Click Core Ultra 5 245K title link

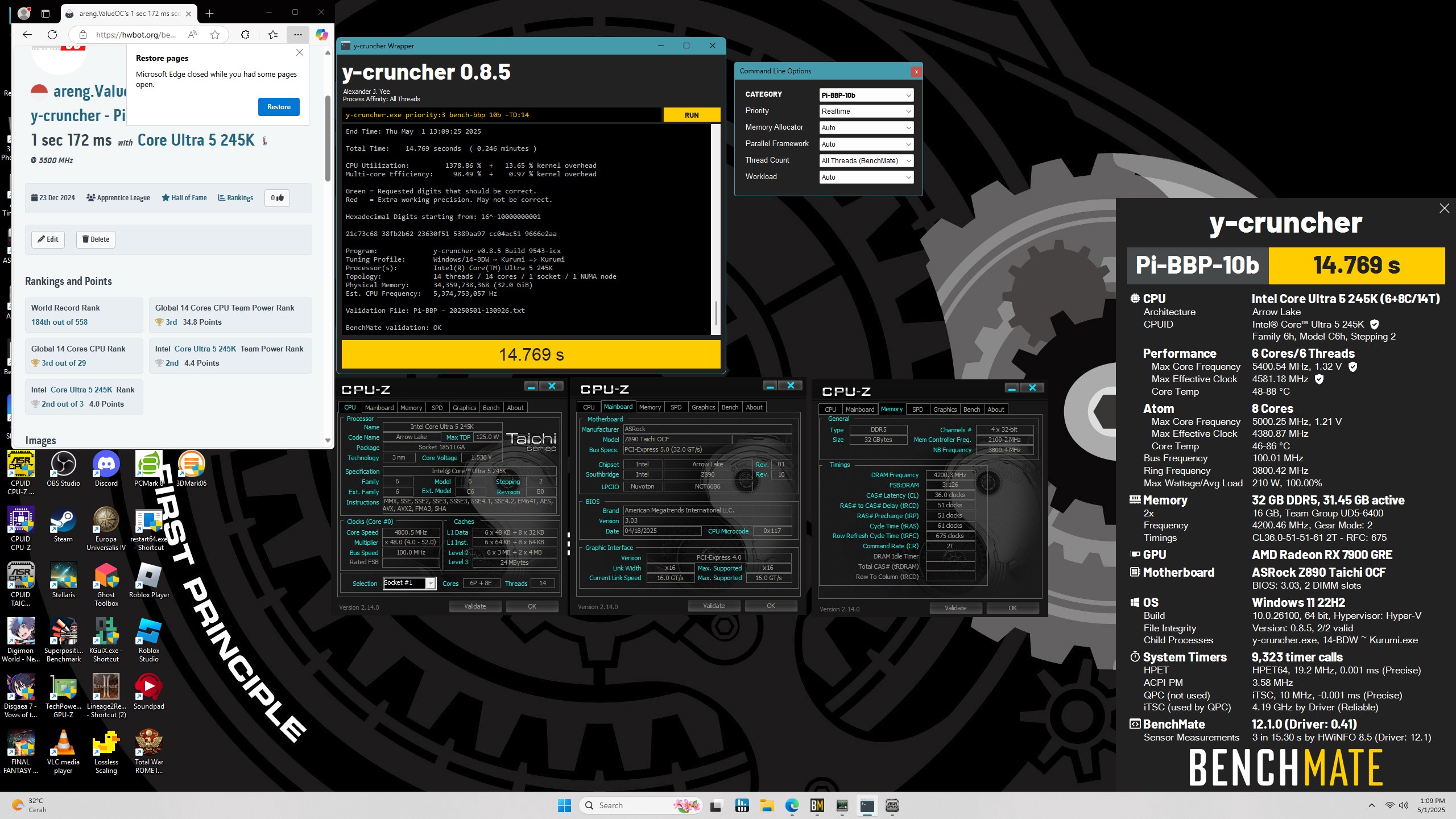[196, 140]
